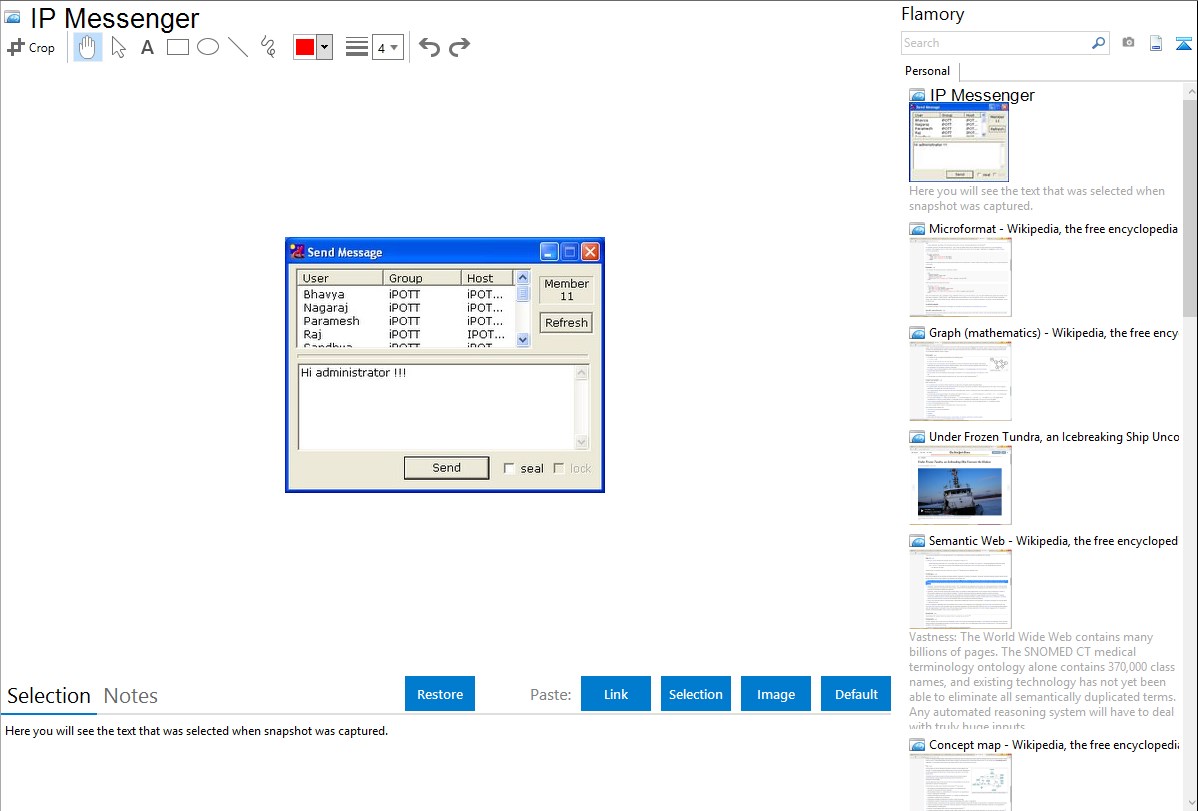Image resolution: width=1198 pixels, height=811 pixels.
Task: Open the color picker dropdown arrow
Action: point(324,47)
